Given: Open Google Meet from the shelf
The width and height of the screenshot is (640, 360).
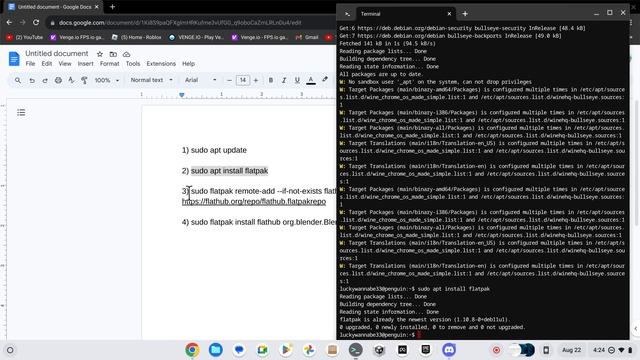Looking at the screenshot, I should 262,350.
